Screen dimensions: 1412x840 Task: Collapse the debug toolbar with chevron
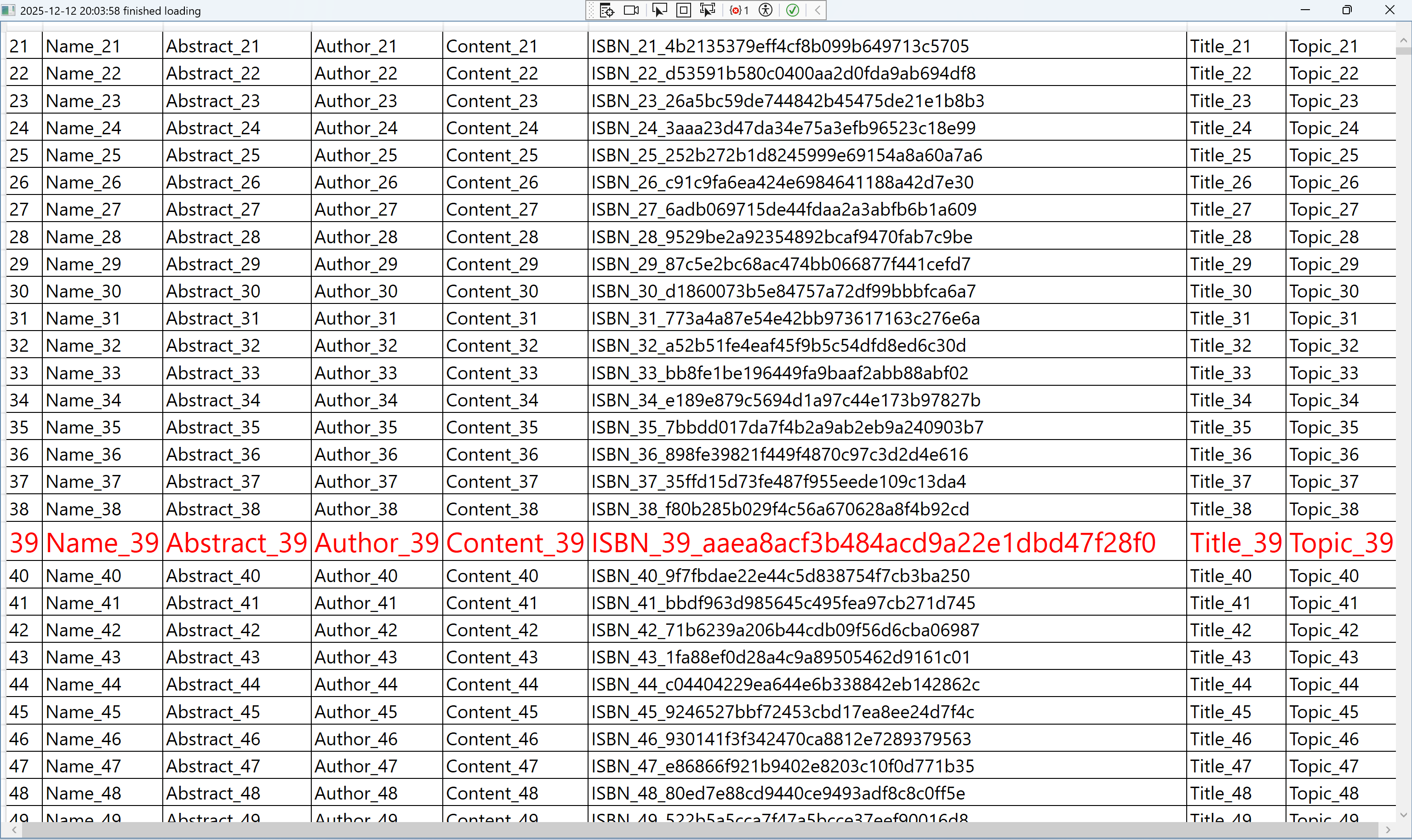[818, 10]
